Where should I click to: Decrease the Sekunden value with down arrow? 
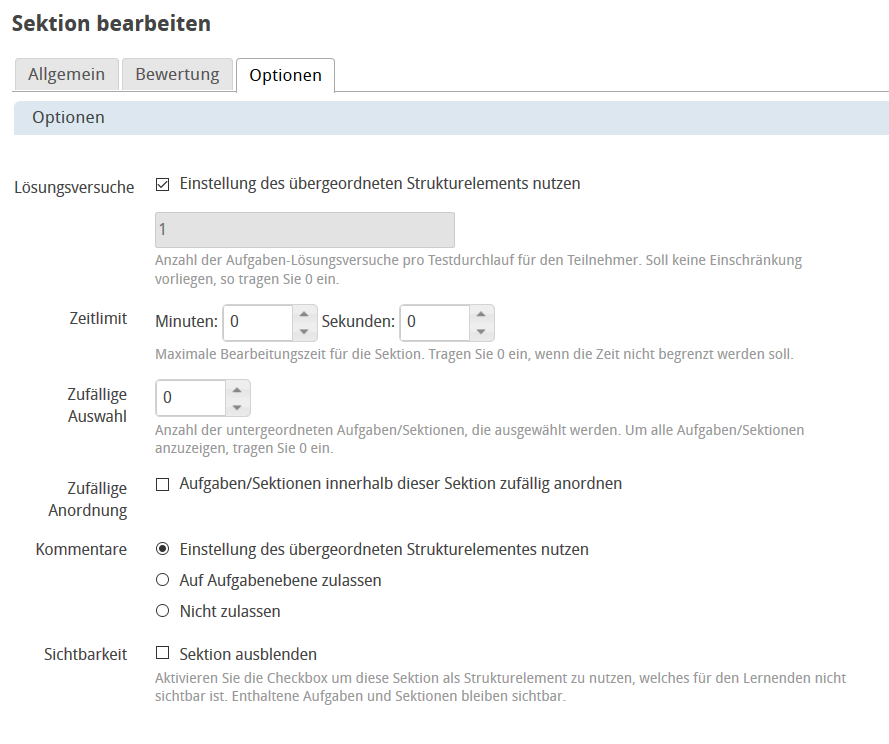(x=481, y=332)
